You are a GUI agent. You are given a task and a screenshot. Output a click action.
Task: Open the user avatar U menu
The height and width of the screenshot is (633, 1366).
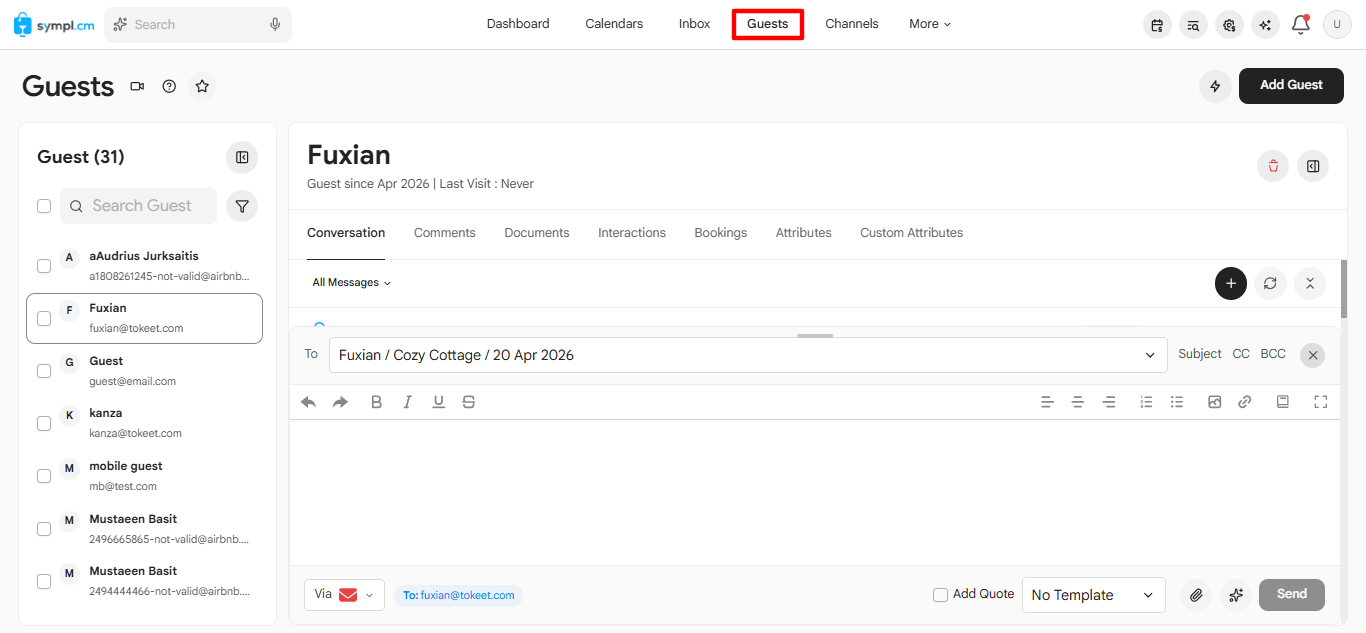pos(1337,25)
